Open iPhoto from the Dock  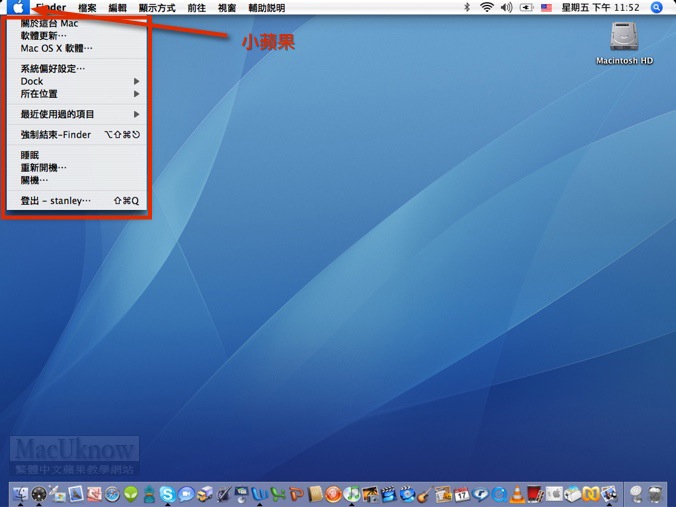tap(370, 494)
